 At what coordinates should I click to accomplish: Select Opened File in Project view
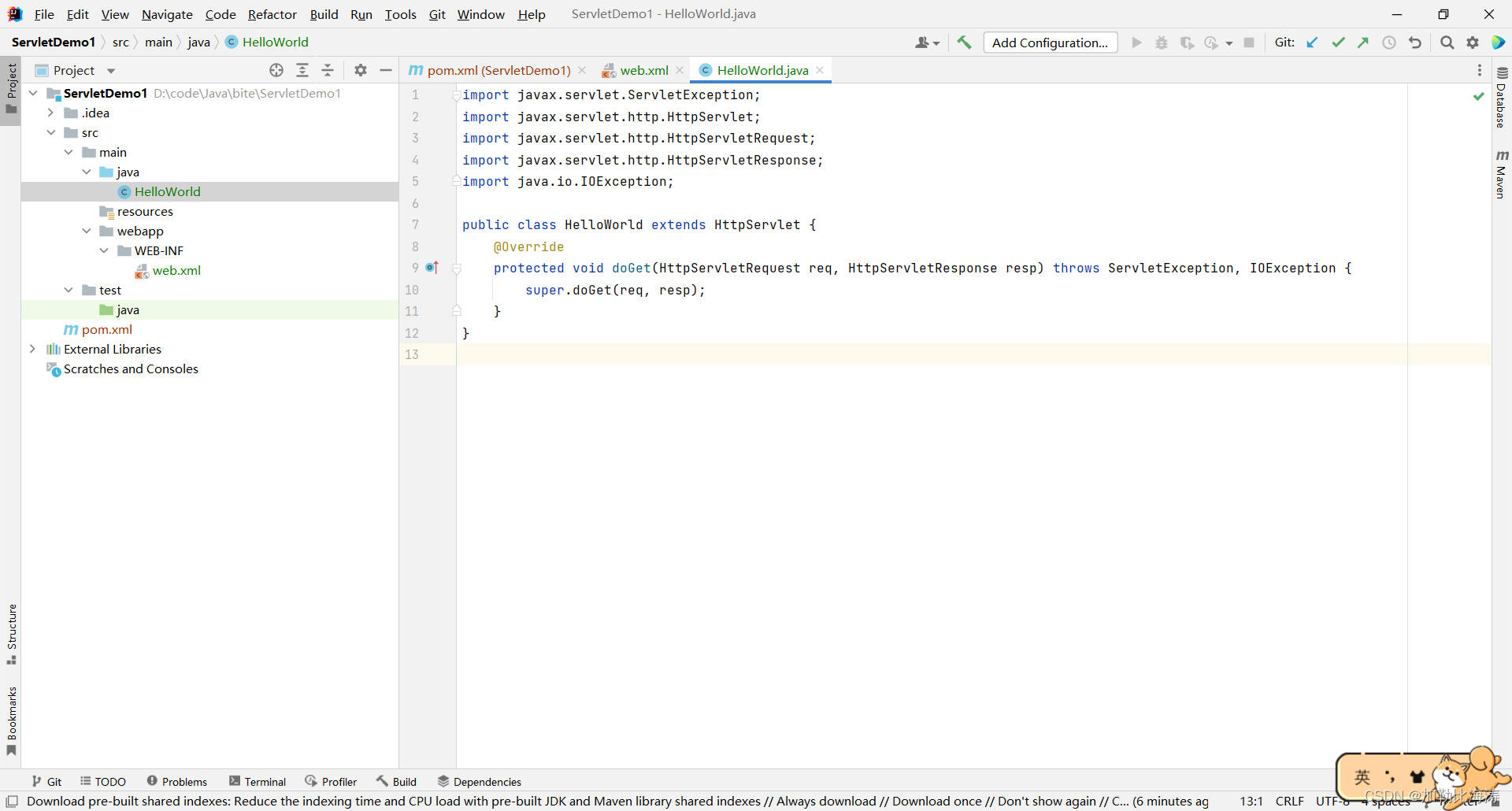pos(276,70)
